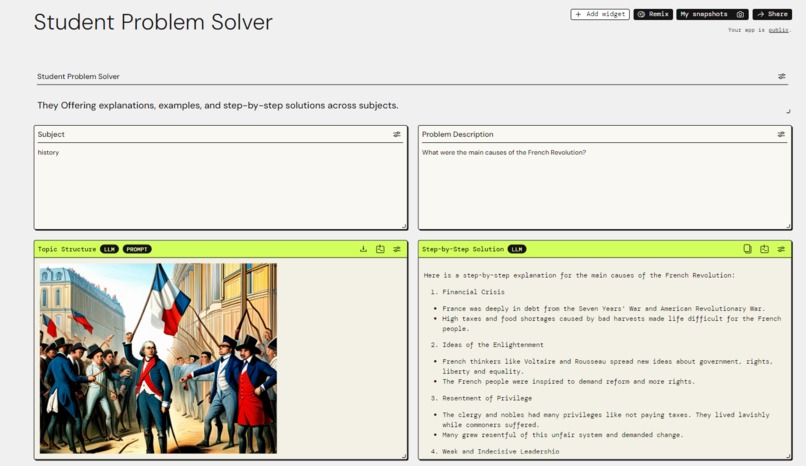Viewport: 806px width, 466px height.
Task: Click the LLM badge on Step-by-Step Solution
Action: (517, 249)
